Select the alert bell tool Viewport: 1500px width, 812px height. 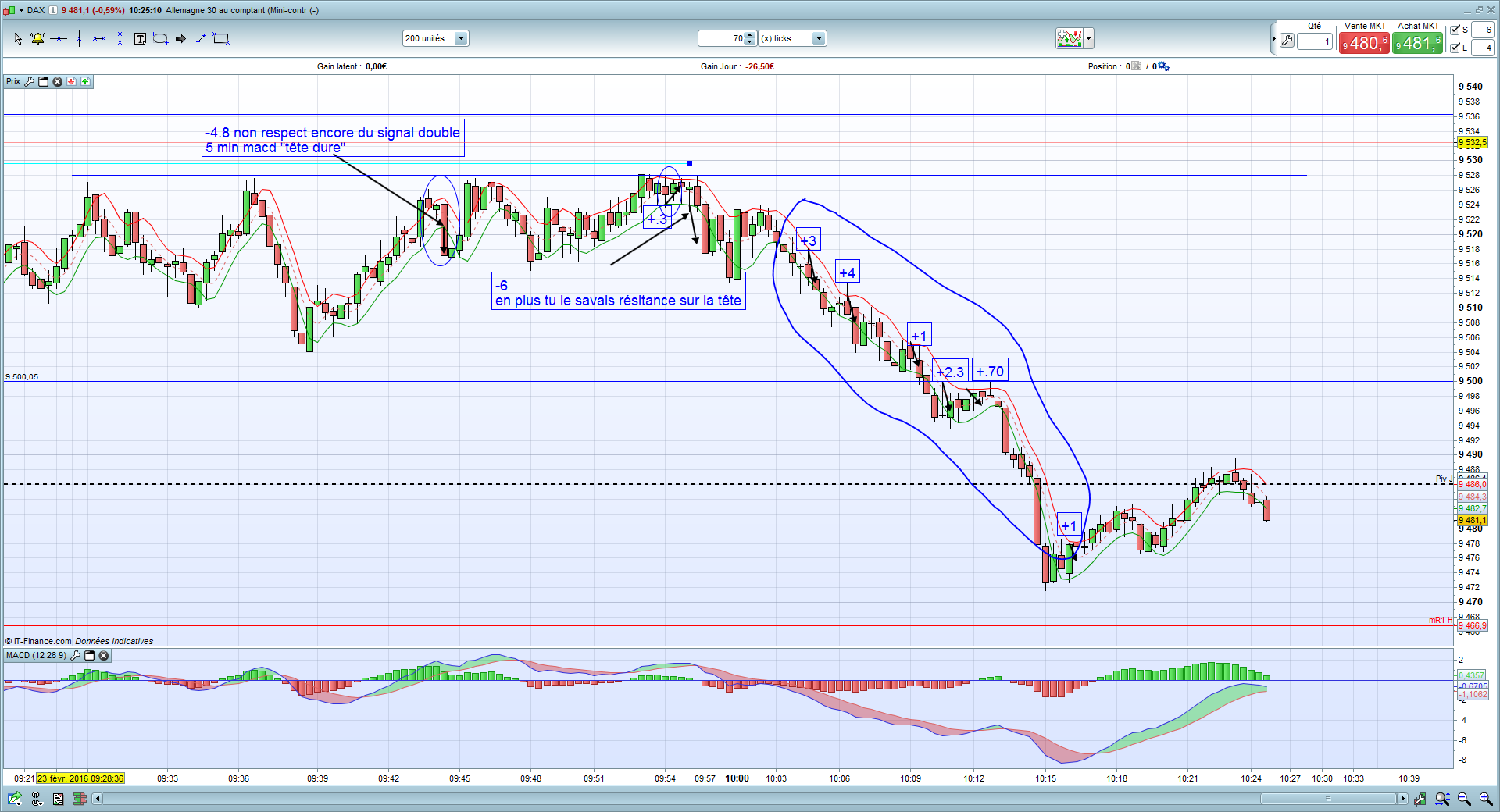click(x=37, y=38)
